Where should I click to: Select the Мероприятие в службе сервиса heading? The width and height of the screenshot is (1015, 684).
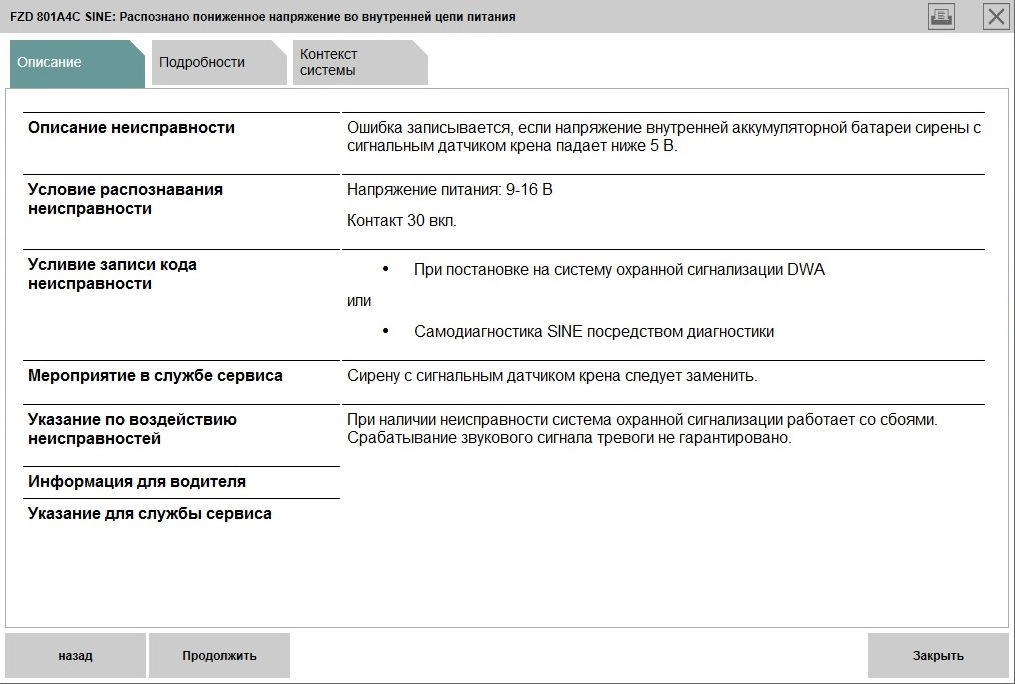tap(155, 376)
